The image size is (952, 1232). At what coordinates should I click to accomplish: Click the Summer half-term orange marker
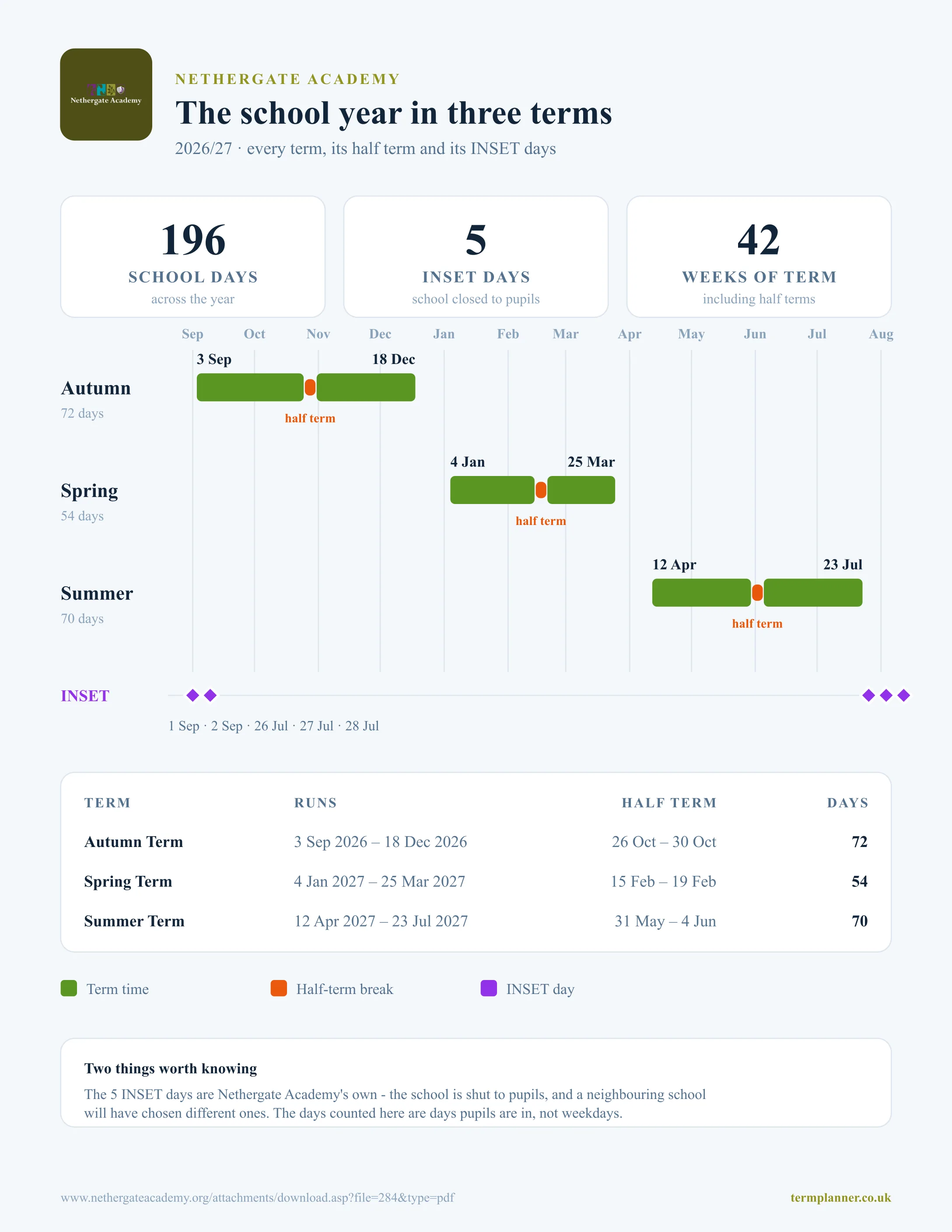pos(757,593)
